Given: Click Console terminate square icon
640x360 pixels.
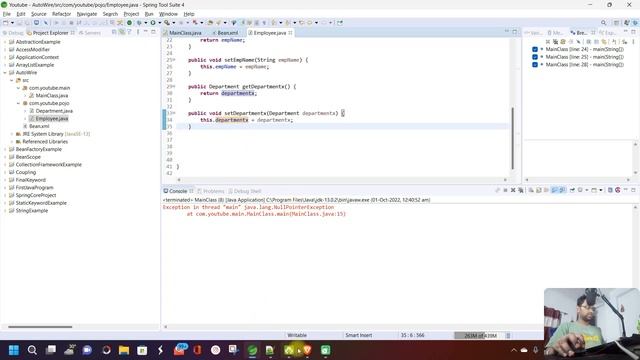Looking at the screenshot, I should [x=505, y=190].
